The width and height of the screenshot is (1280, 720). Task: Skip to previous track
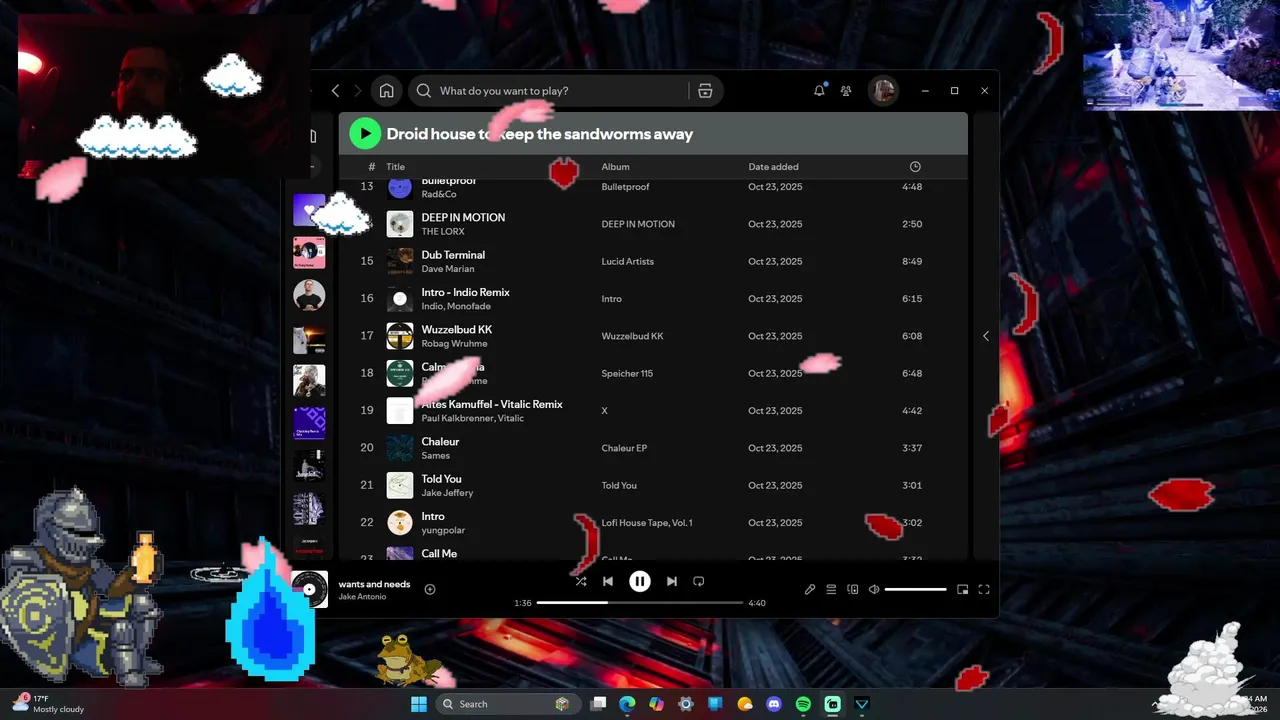[x=607, y=581]
